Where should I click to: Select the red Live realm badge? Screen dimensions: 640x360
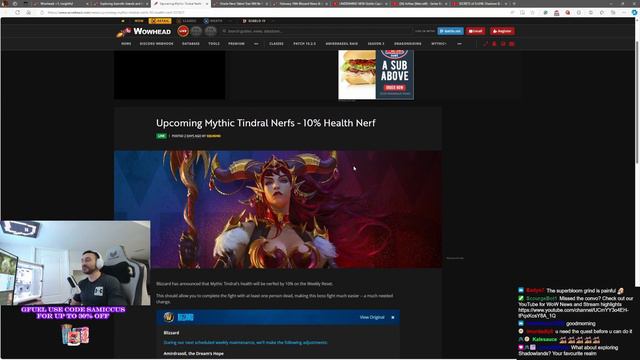tap(183, 31)
